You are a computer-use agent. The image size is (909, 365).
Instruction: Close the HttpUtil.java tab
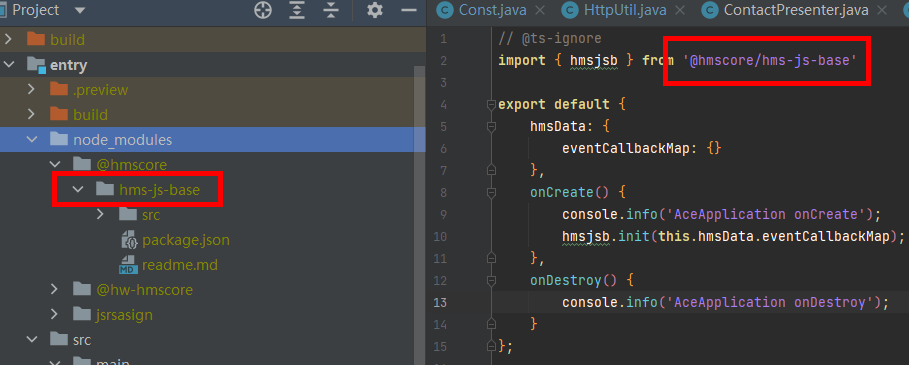click(x=680, y=10)
